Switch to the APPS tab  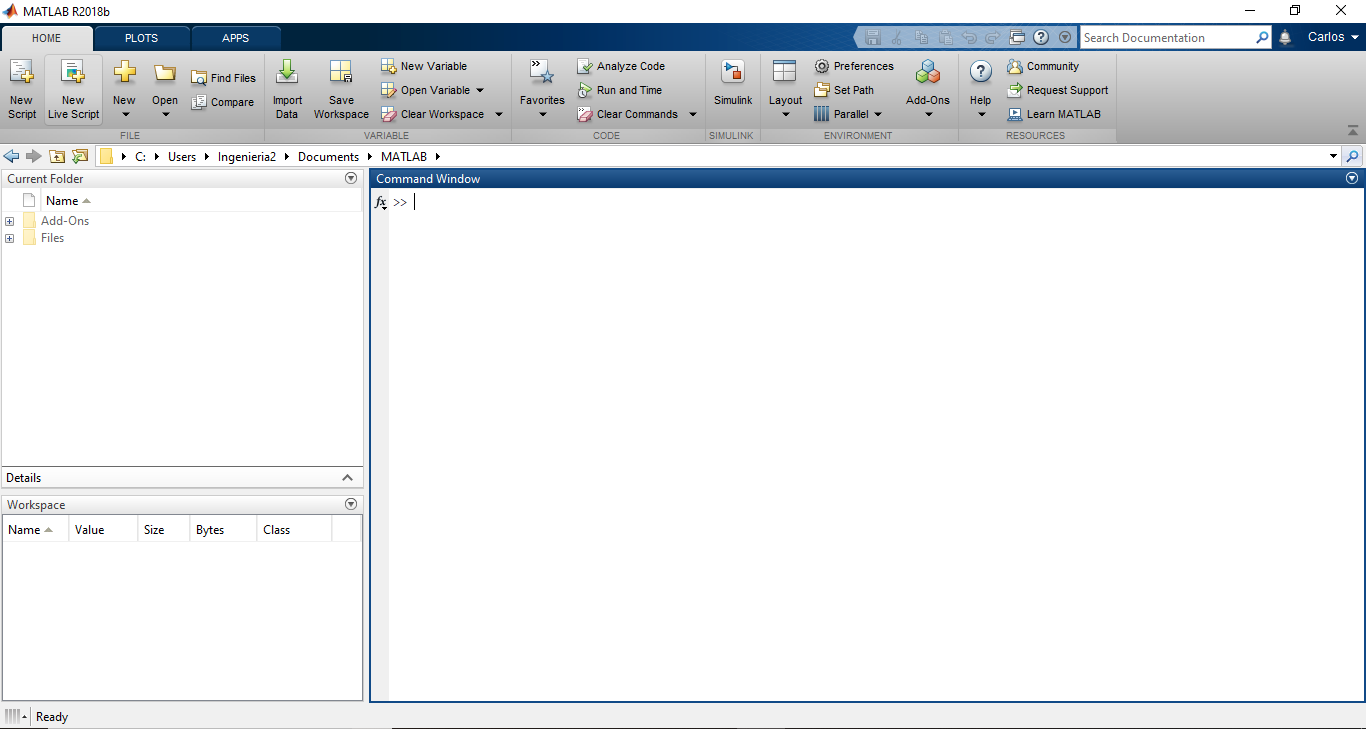pos(236,38)
